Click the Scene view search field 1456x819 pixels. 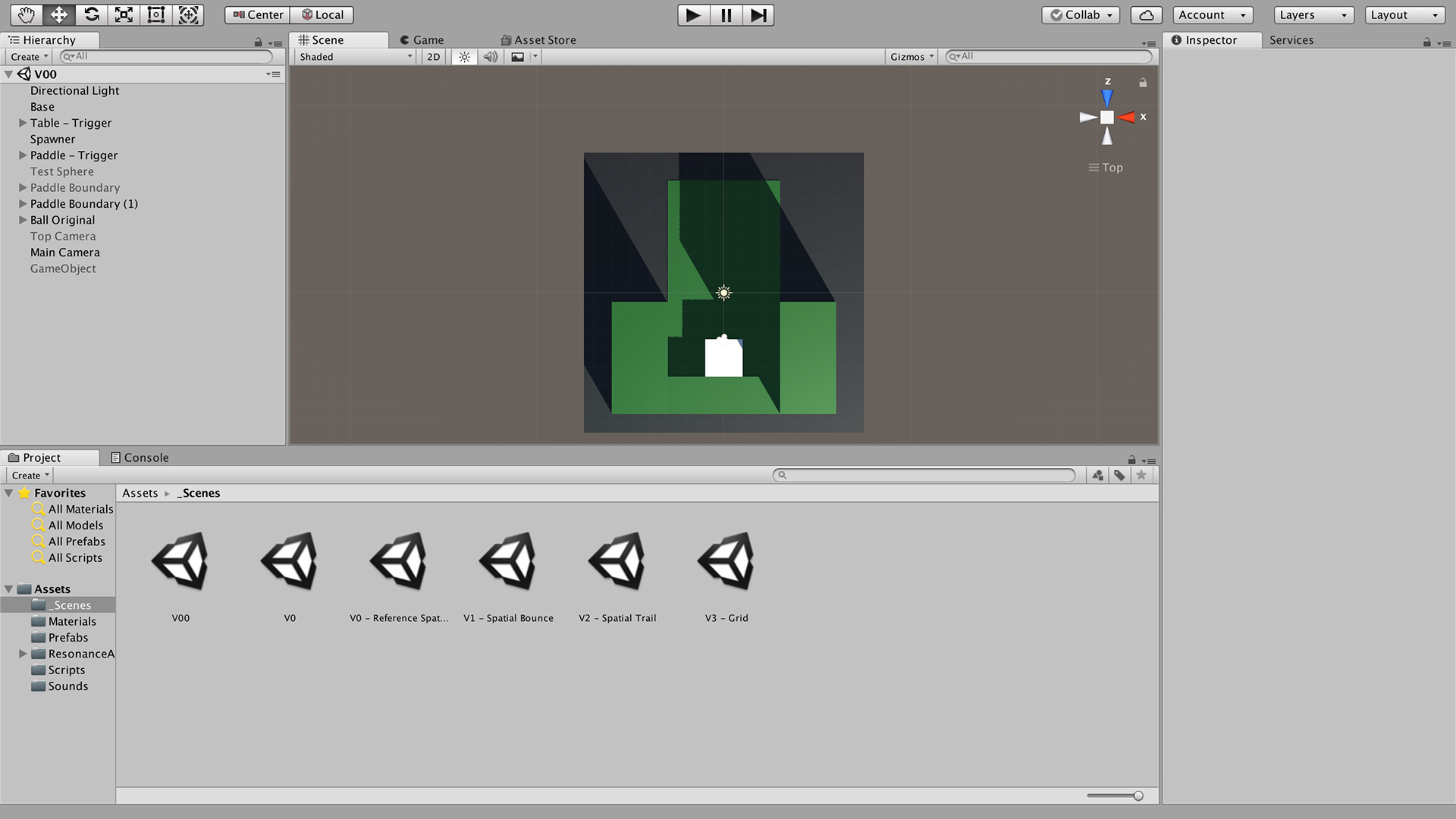tap(1048, 56)
